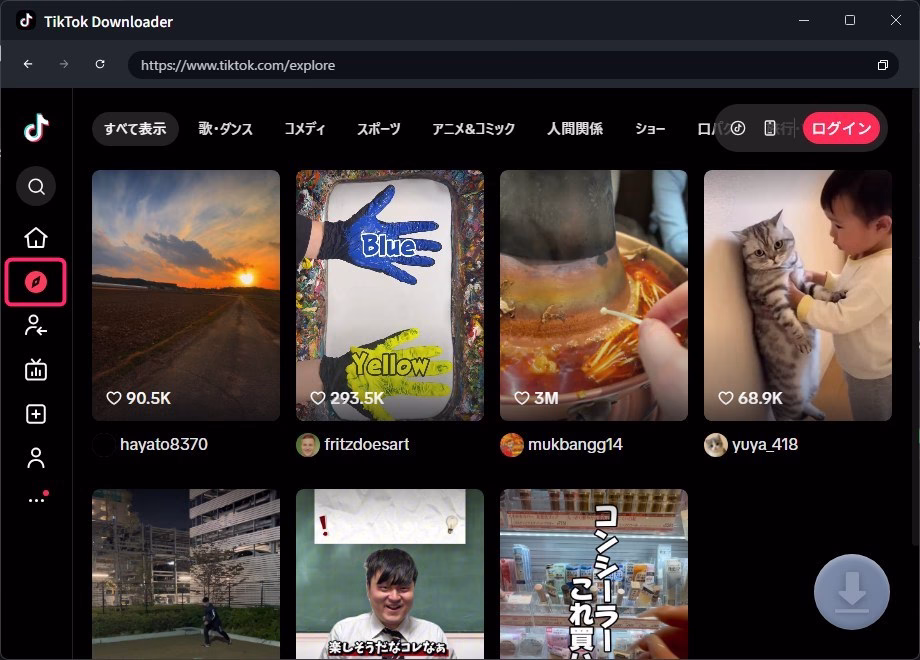The width and height of the screenshot is (920, 660).
Task: Switch to the 歌・ダンス category tab
Action: click(225, 129)
